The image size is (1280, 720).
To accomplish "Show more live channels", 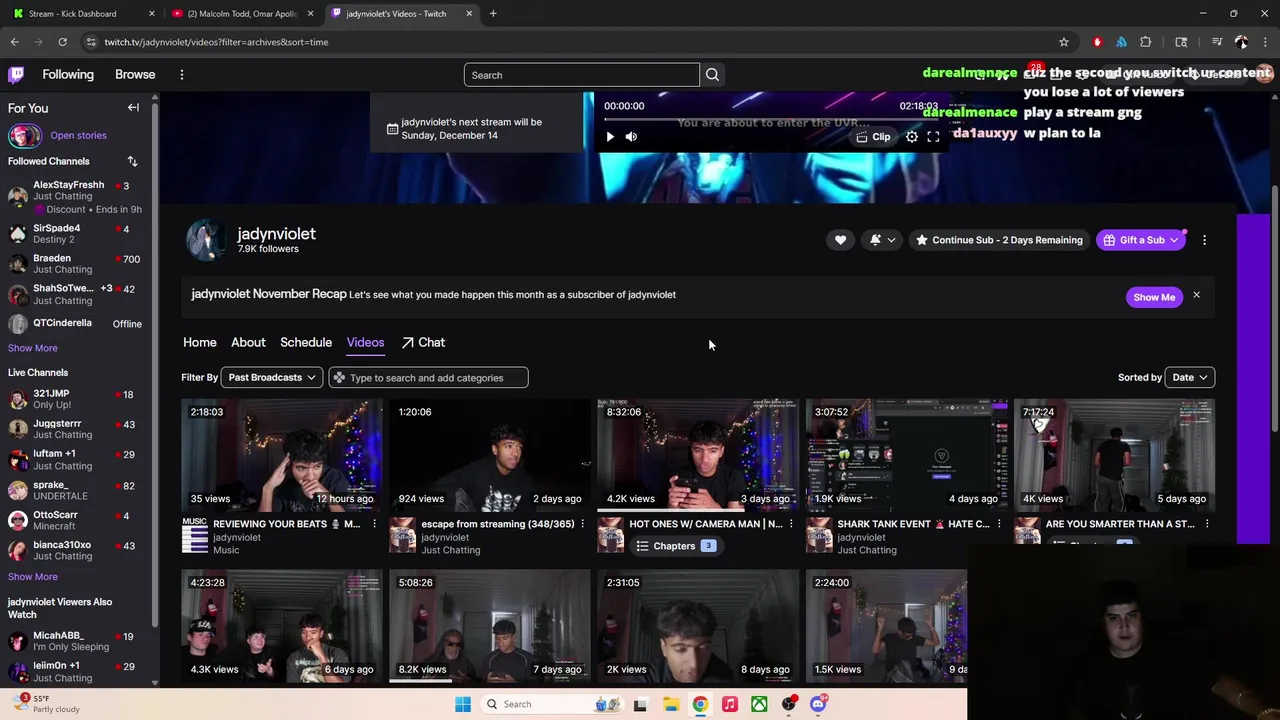I will (x=33, y=577).
